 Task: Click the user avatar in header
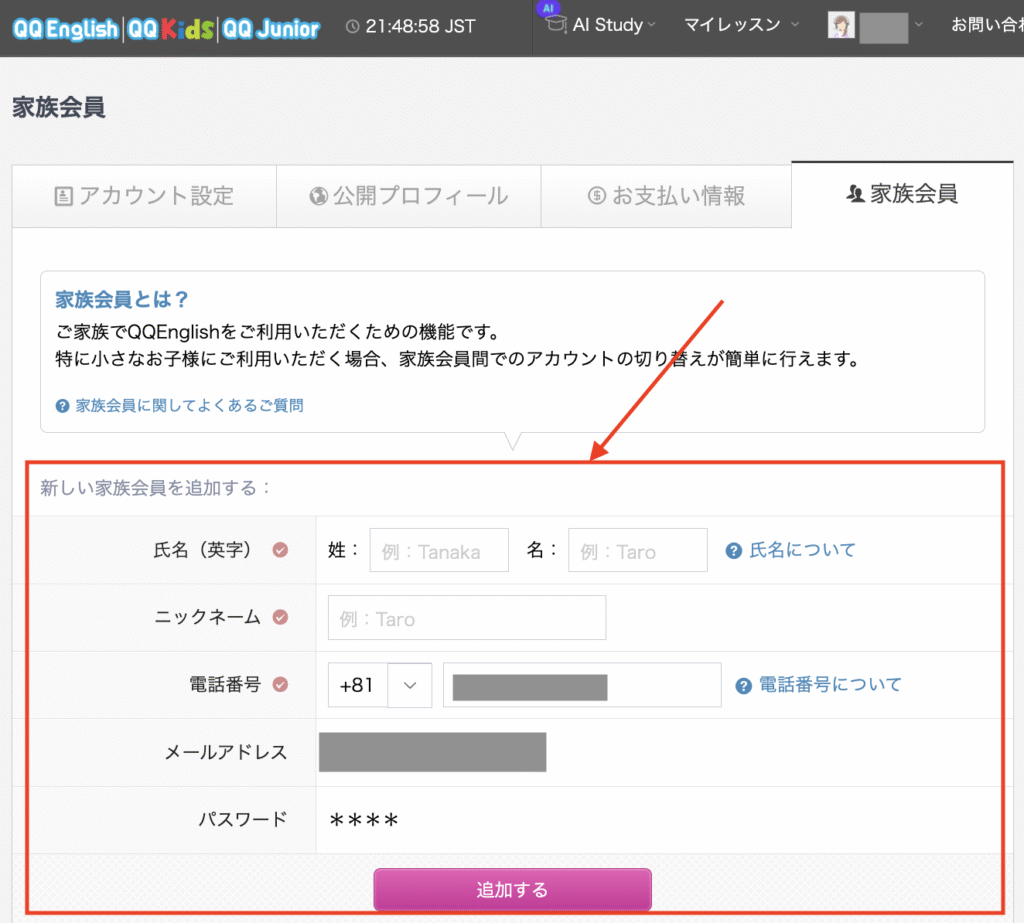point(841,26)
